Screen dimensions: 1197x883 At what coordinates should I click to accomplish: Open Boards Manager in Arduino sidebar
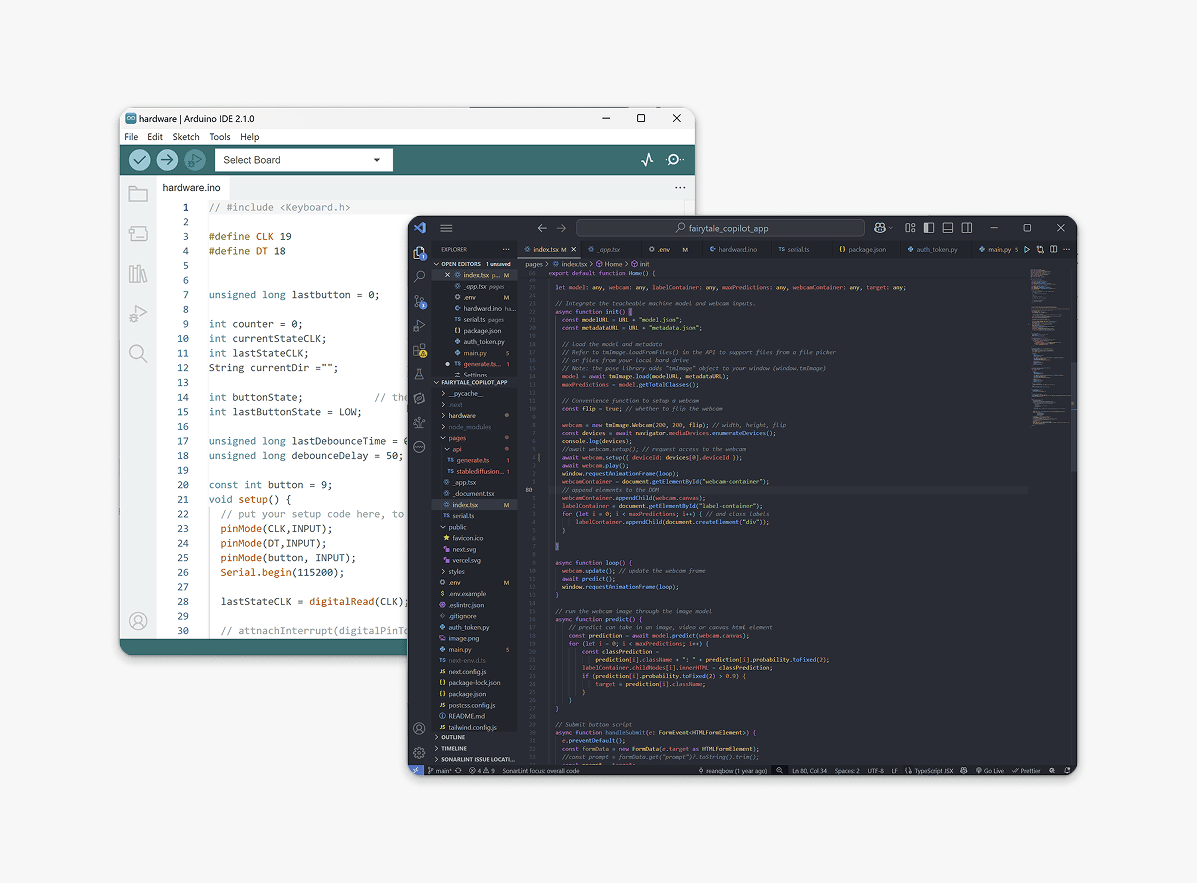138,234
